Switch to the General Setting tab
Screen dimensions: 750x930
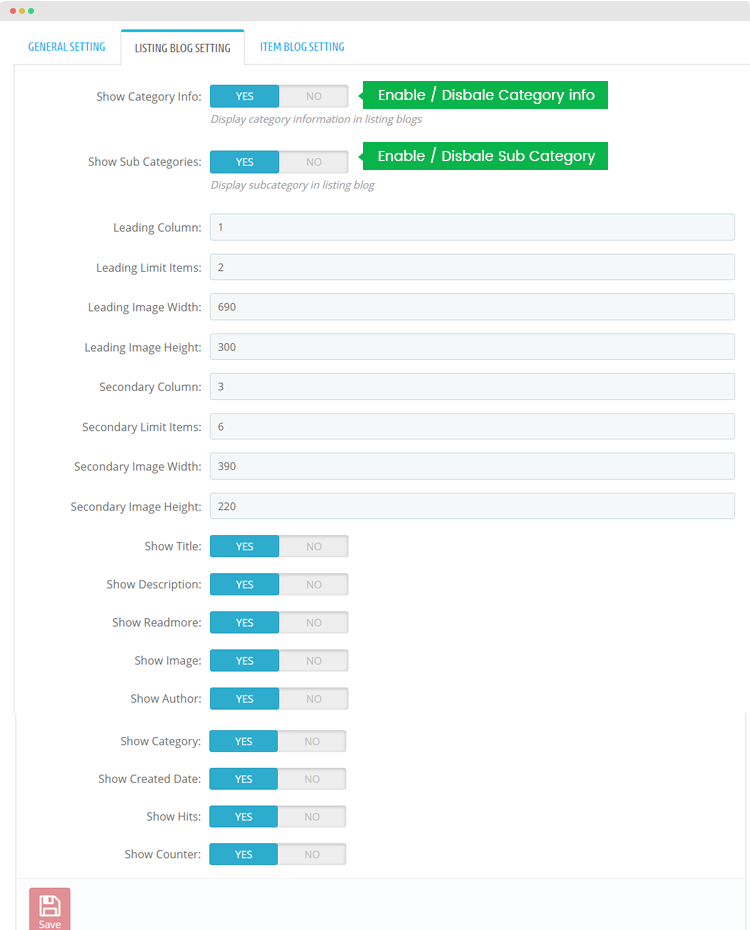pos(67,47)
